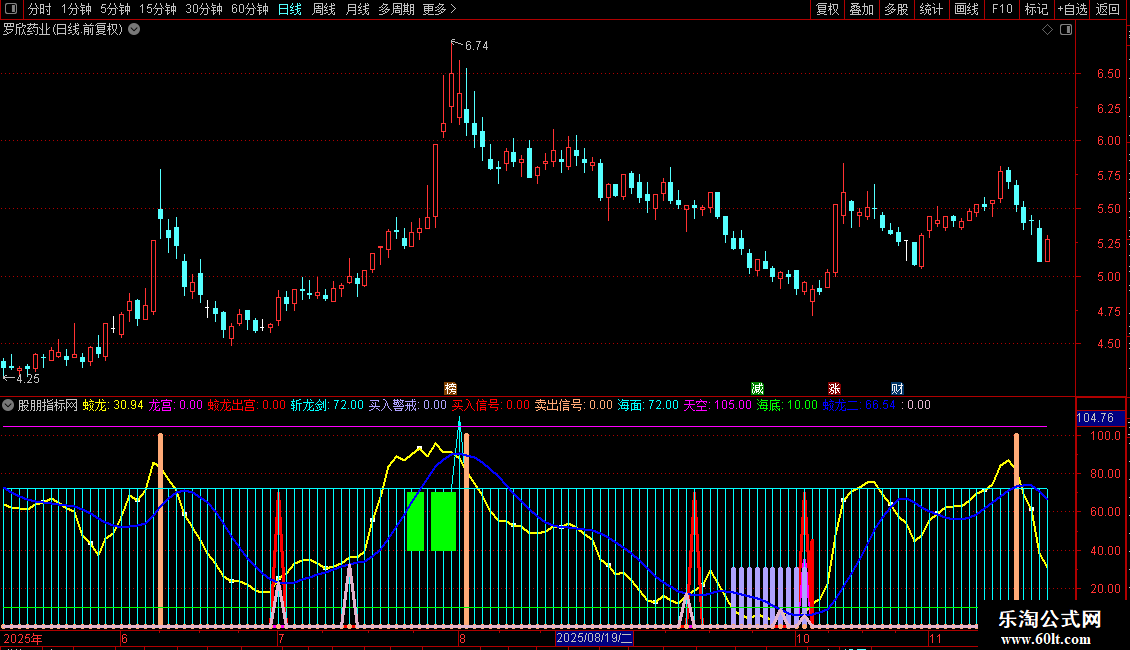This screenshot has width=1130, height=650.
Task: Switch to the 月线 monthly tab
Action: [357, 9]
